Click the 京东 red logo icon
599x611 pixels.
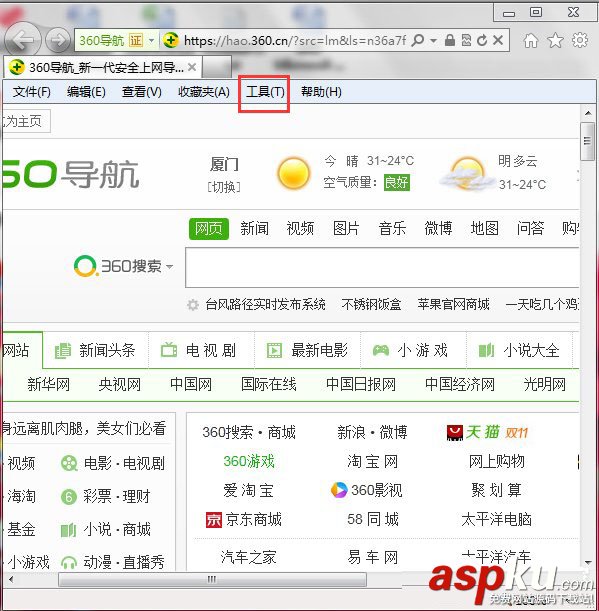click(x=214, y=519)
